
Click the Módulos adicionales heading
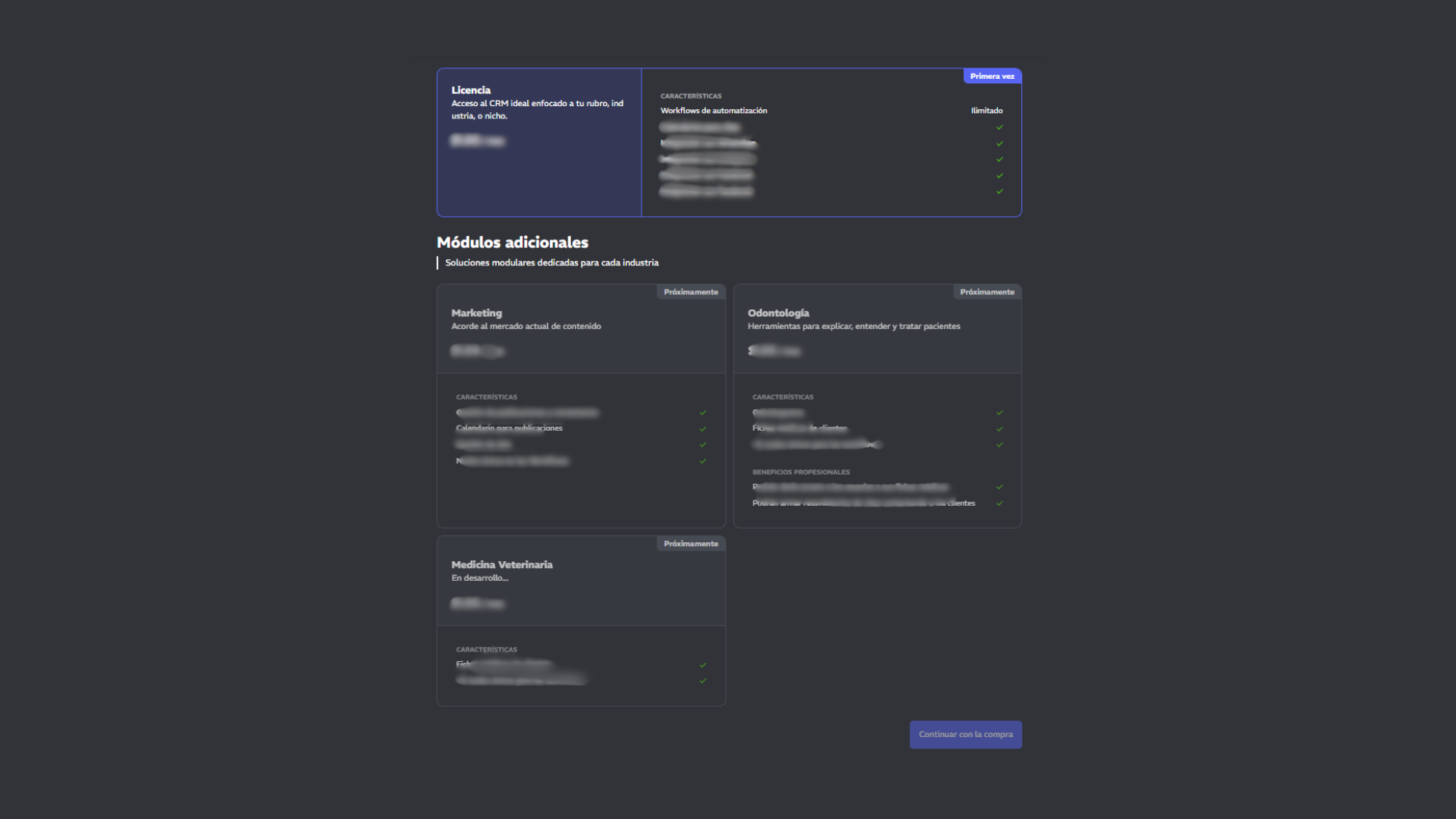pyautogui.click(x=513, y=243)
